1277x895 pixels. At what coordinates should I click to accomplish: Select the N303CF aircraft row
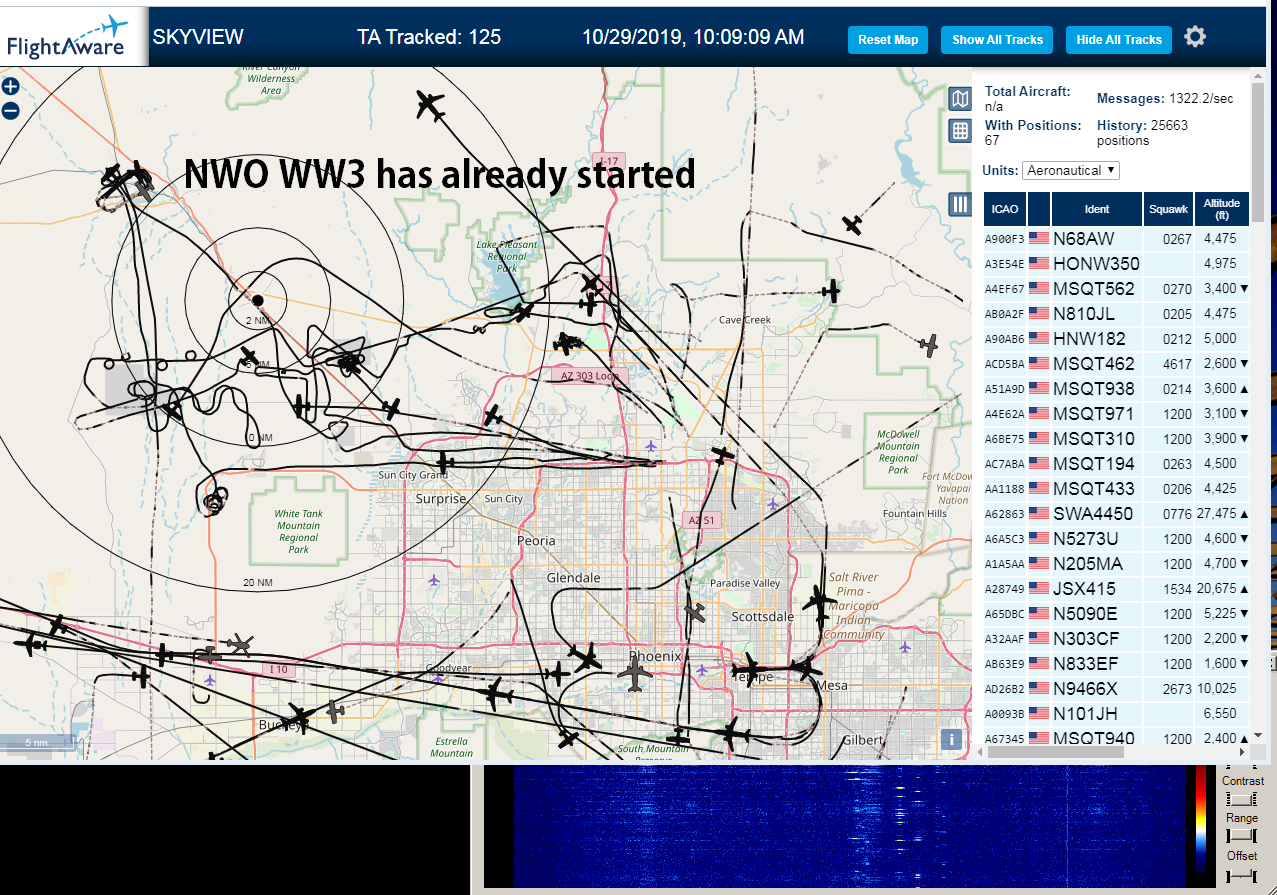[1117, 639]
